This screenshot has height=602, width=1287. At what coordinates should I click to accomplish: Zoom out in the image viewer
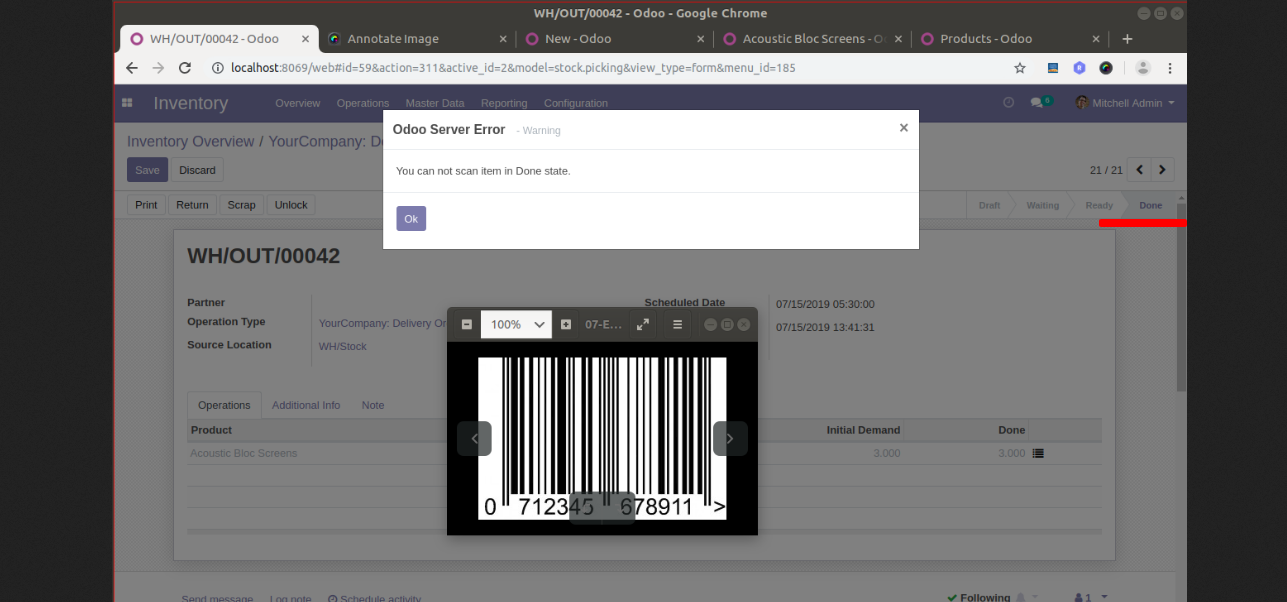pyautogui.click(x=466, y=324)
